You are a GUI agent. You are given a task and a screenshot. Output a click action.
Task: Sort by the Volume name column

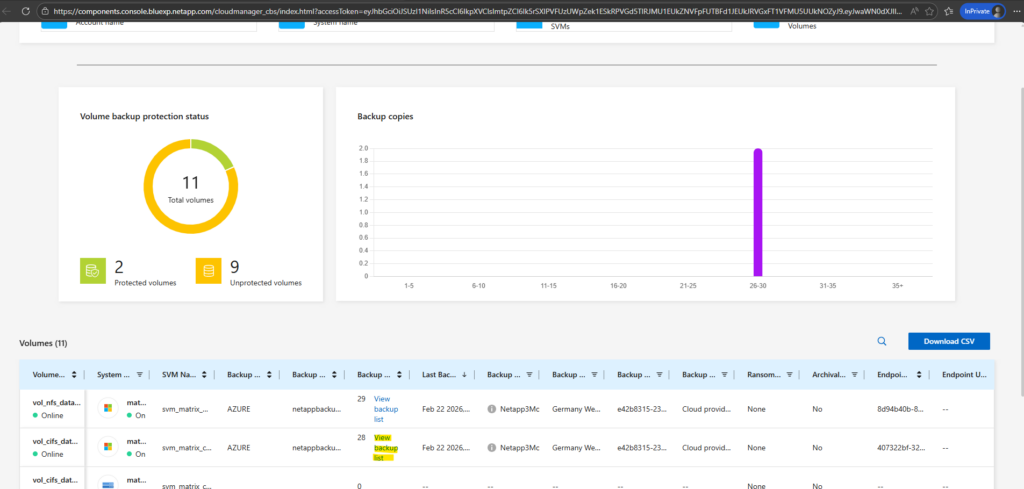[74, 375]
